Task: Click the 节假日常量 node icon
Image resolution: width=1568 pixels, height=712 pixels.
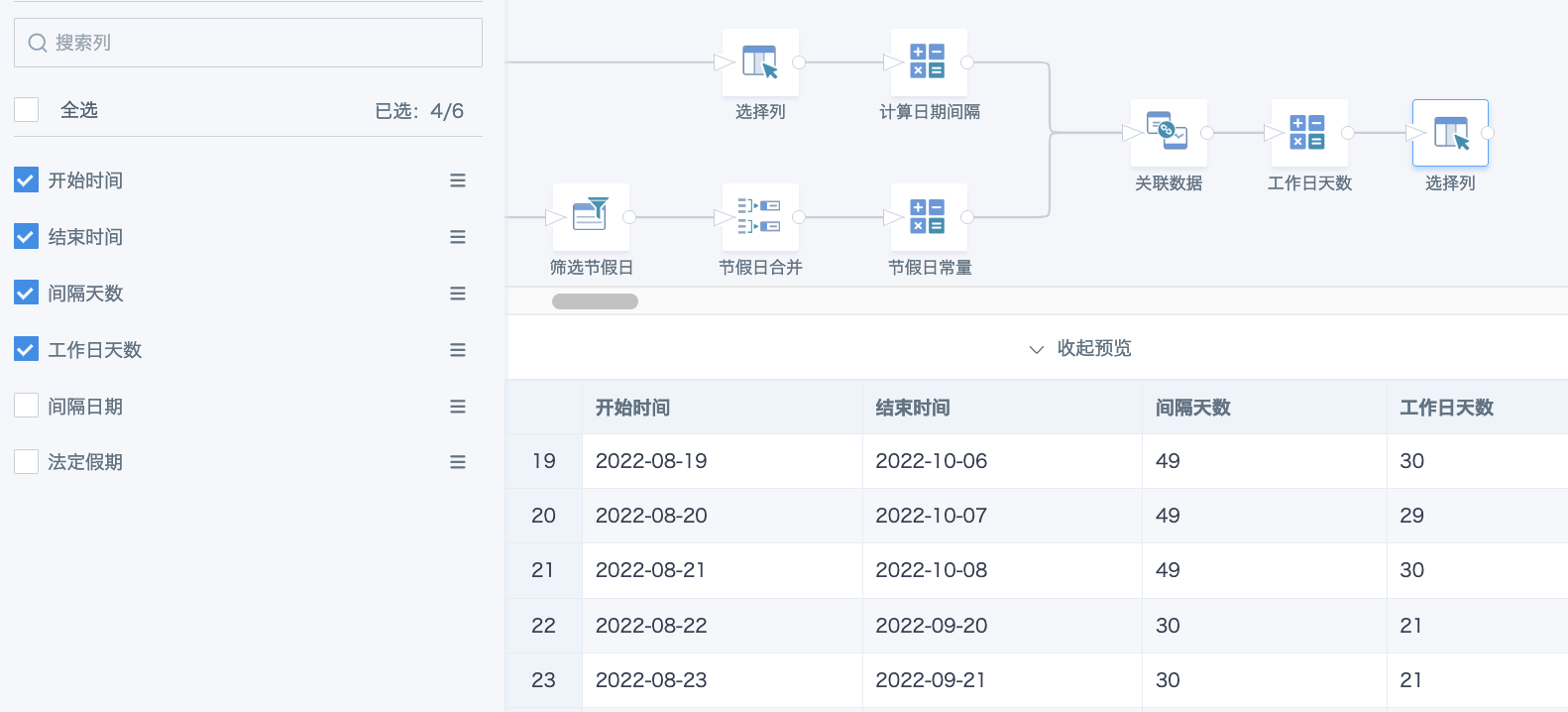Action: [x=929, y=216]
